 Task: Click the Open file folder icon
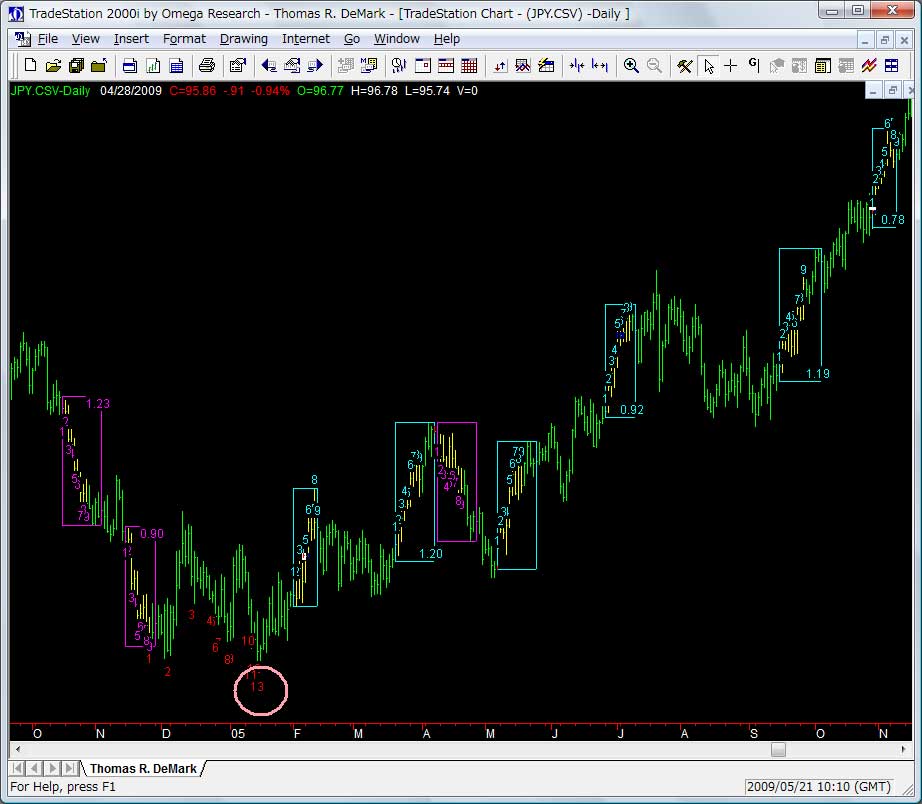pos(53,66)
